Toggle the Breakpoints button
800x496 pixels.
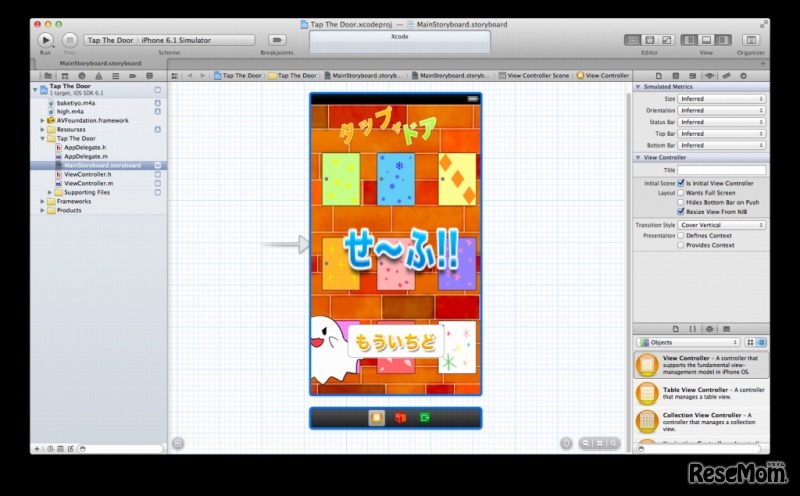pyautogui.click(x=277, y=39)
